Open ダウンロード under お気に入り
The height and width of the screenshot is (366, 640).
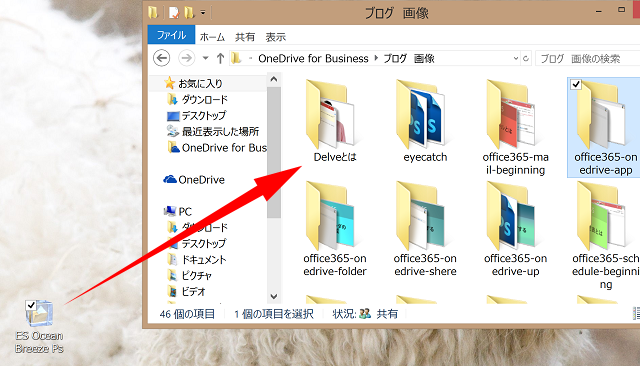pos(197,100)
